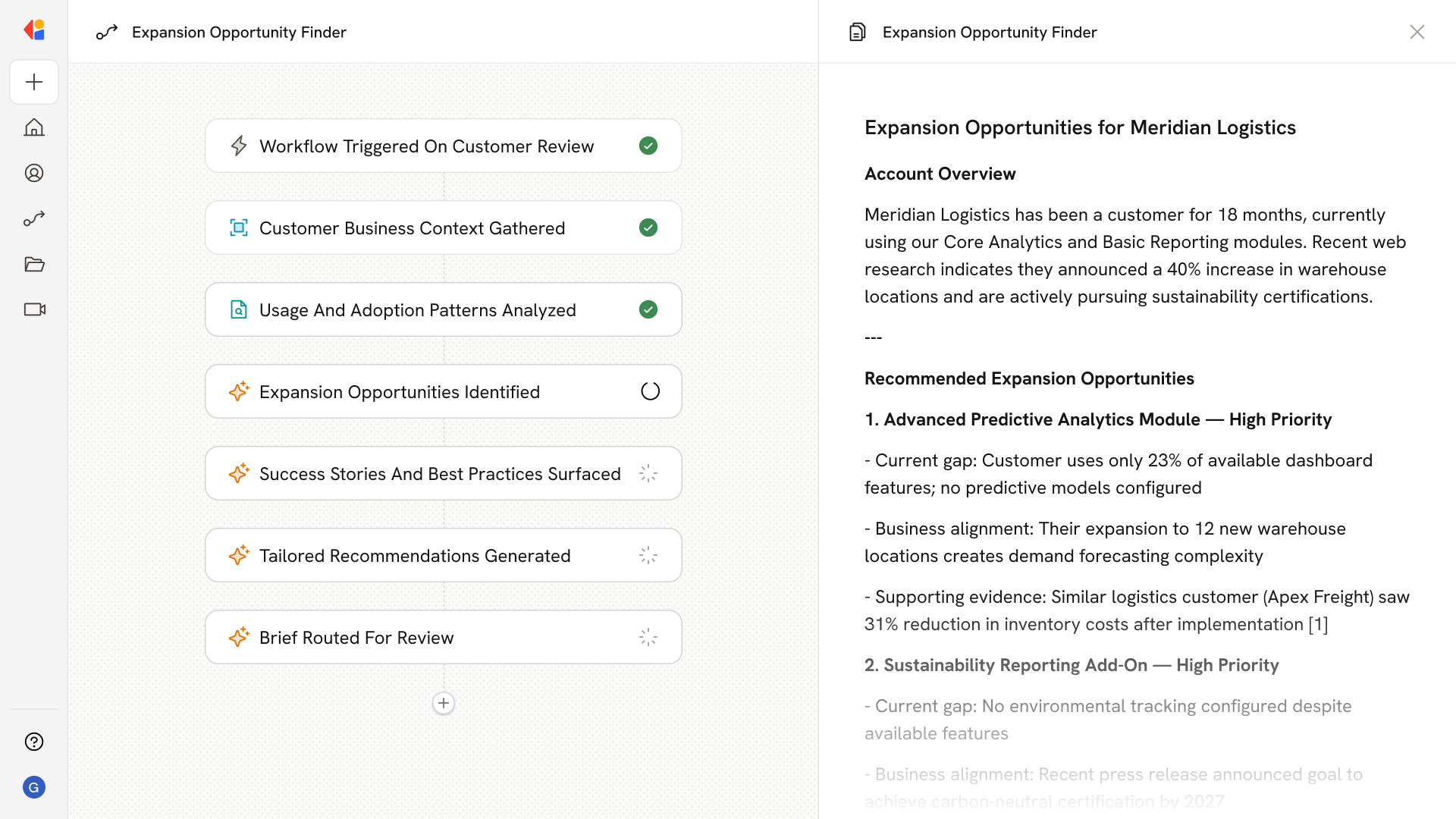This screenshot has height=819, width=1456.
Task: Select the Expansion Opportunities Identified step
Action: (443, 391)
